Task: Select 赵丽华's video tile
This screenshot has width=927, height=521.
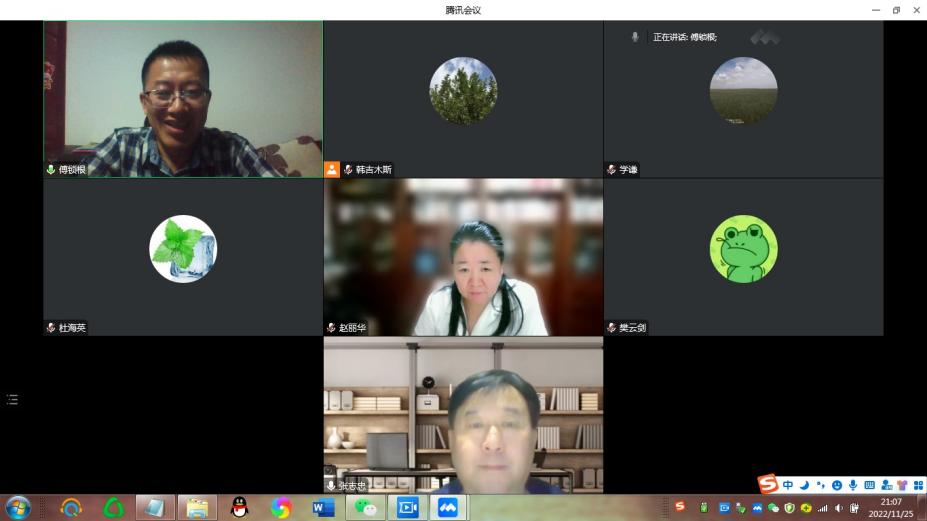Action: click(463, 255)
